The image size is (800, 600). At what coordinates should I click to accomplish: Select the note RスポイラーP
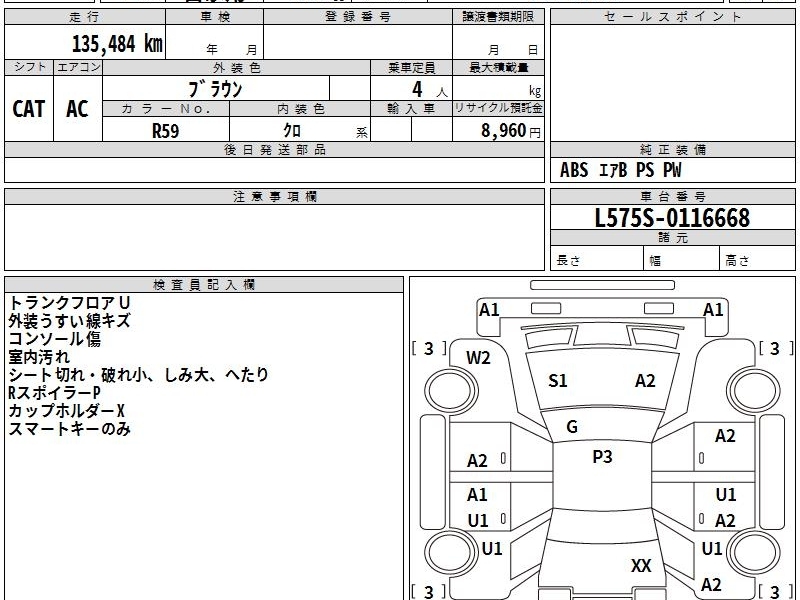click(x=54, y=393)
